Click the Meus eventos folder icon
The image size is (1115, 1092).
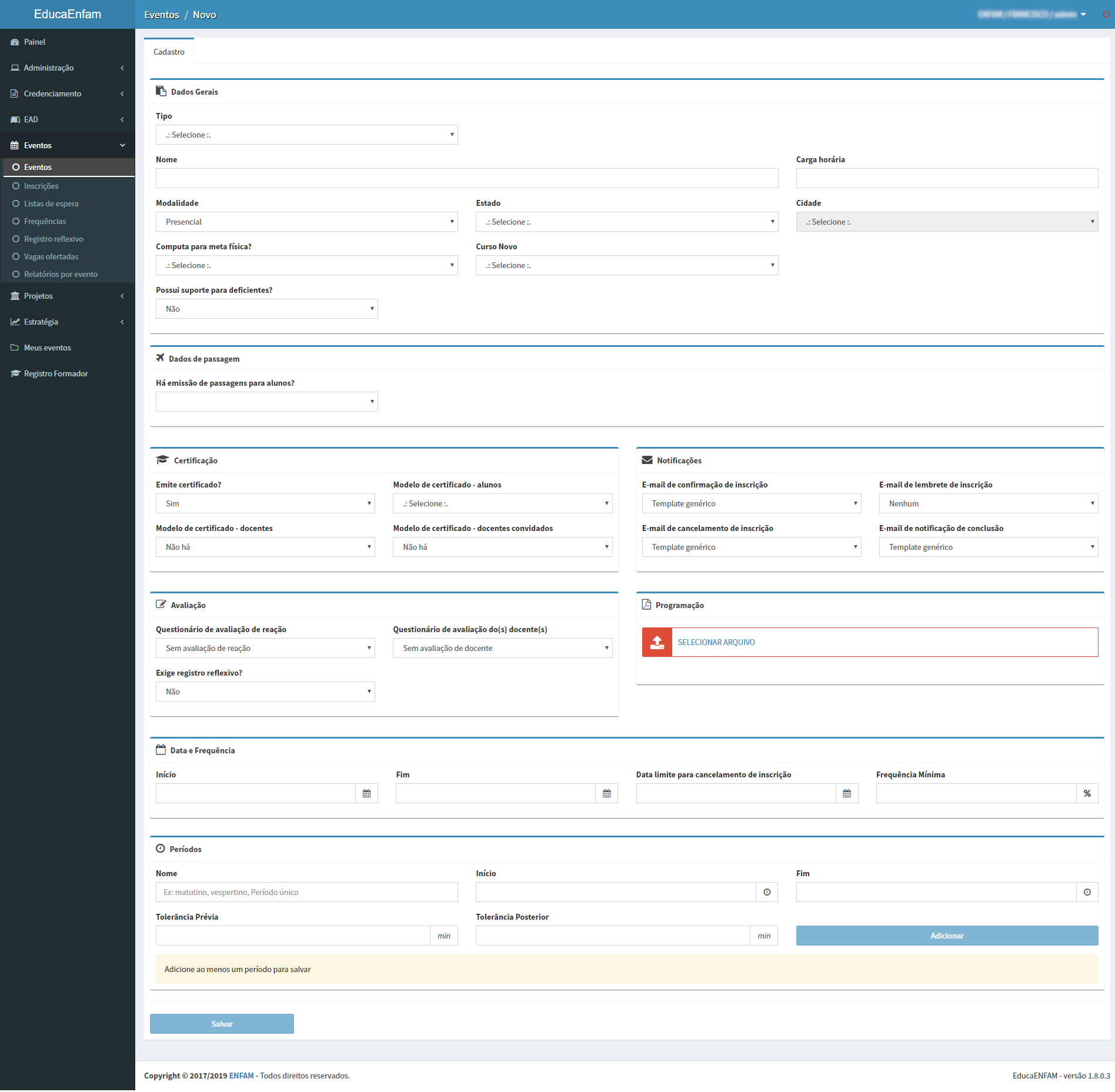15,348
